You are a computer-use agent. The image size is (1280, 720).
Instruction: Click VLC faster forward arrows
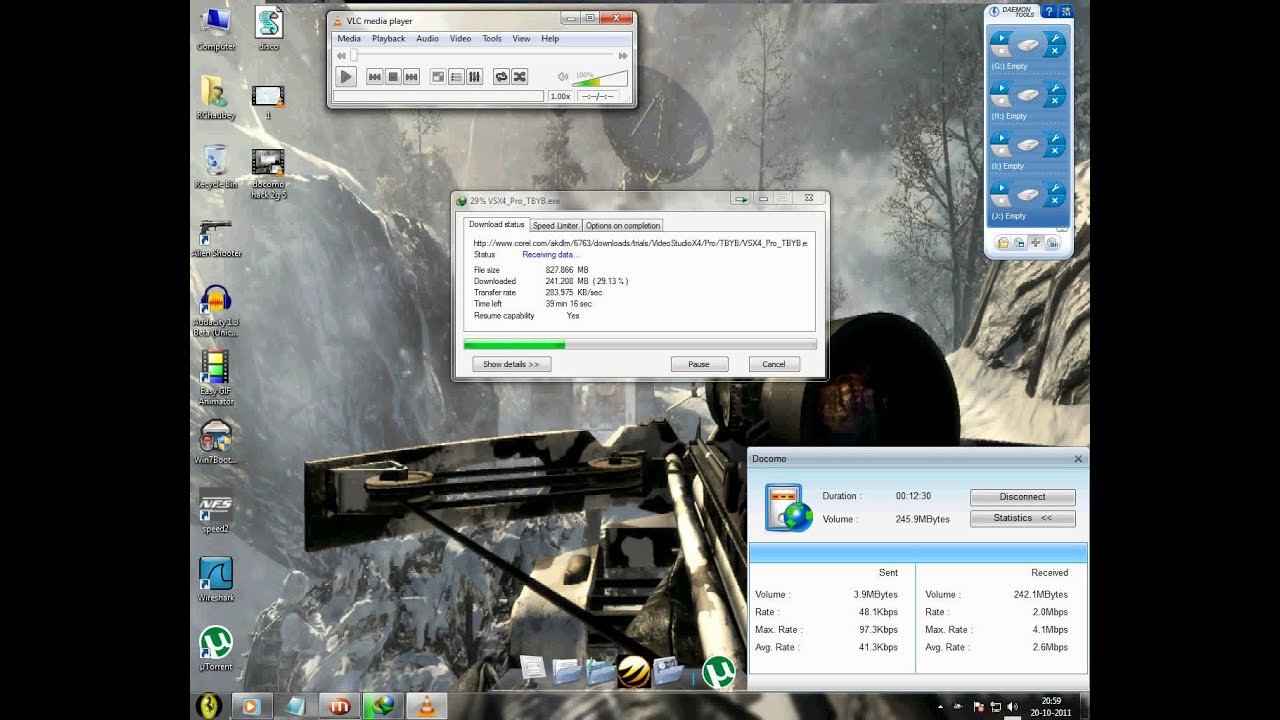pyautogui.click(x=623, y=56)
